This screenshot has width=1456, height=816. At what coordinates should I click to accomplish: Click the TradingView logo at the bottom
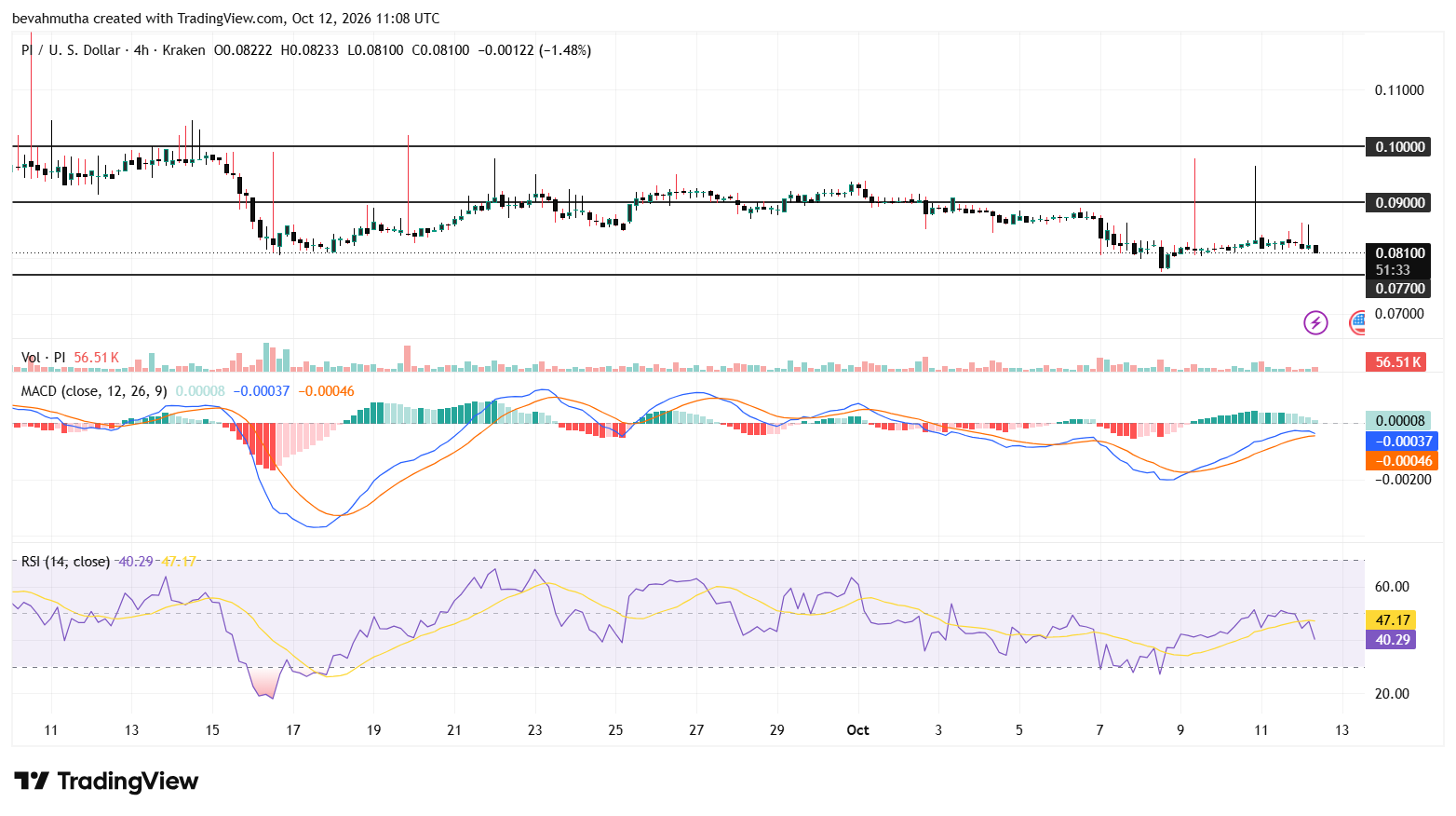pos(106,781)
